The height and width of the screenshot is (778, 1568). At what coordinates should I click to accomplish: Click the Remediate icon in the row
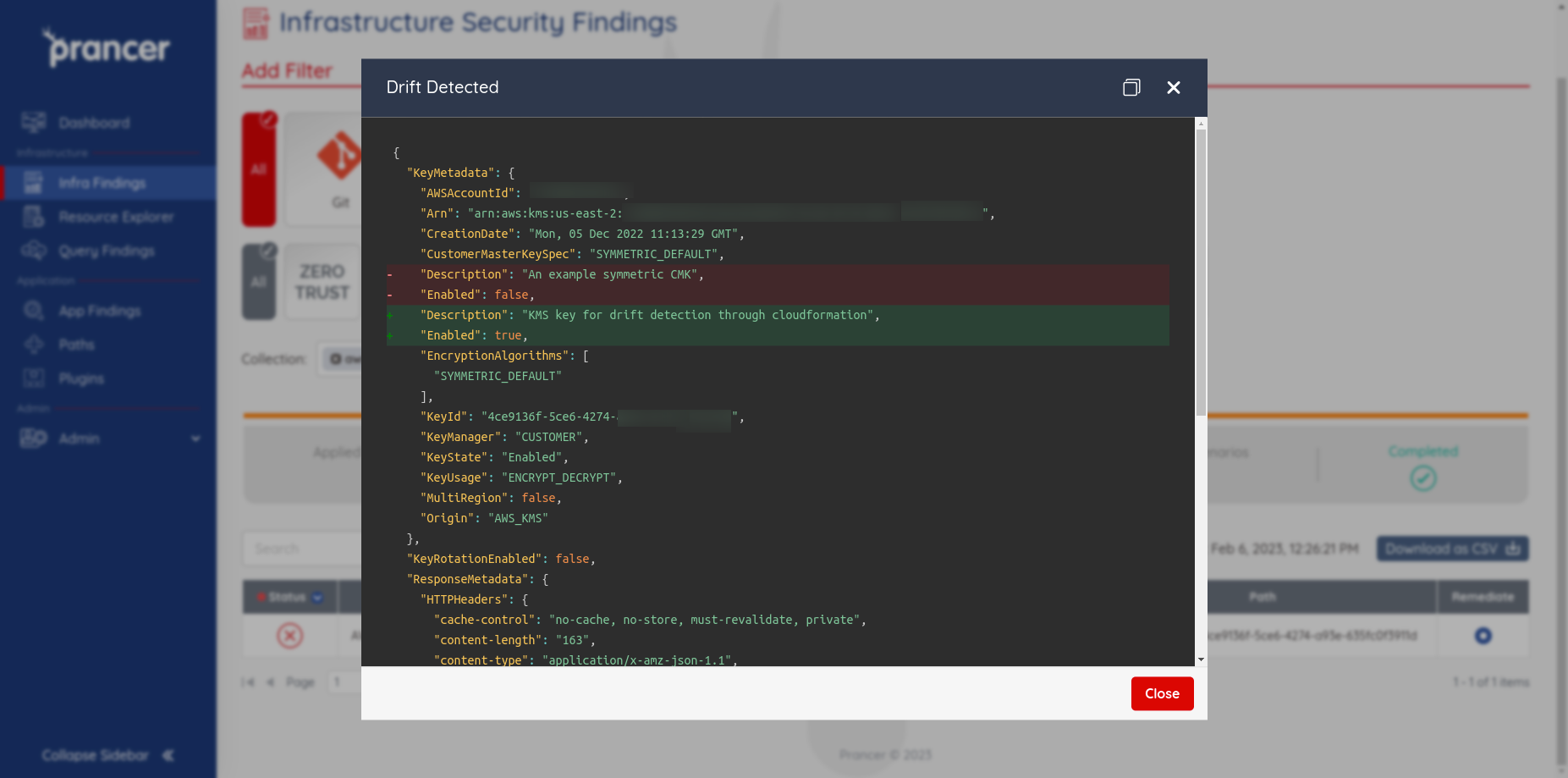(x=1483, y=636)
